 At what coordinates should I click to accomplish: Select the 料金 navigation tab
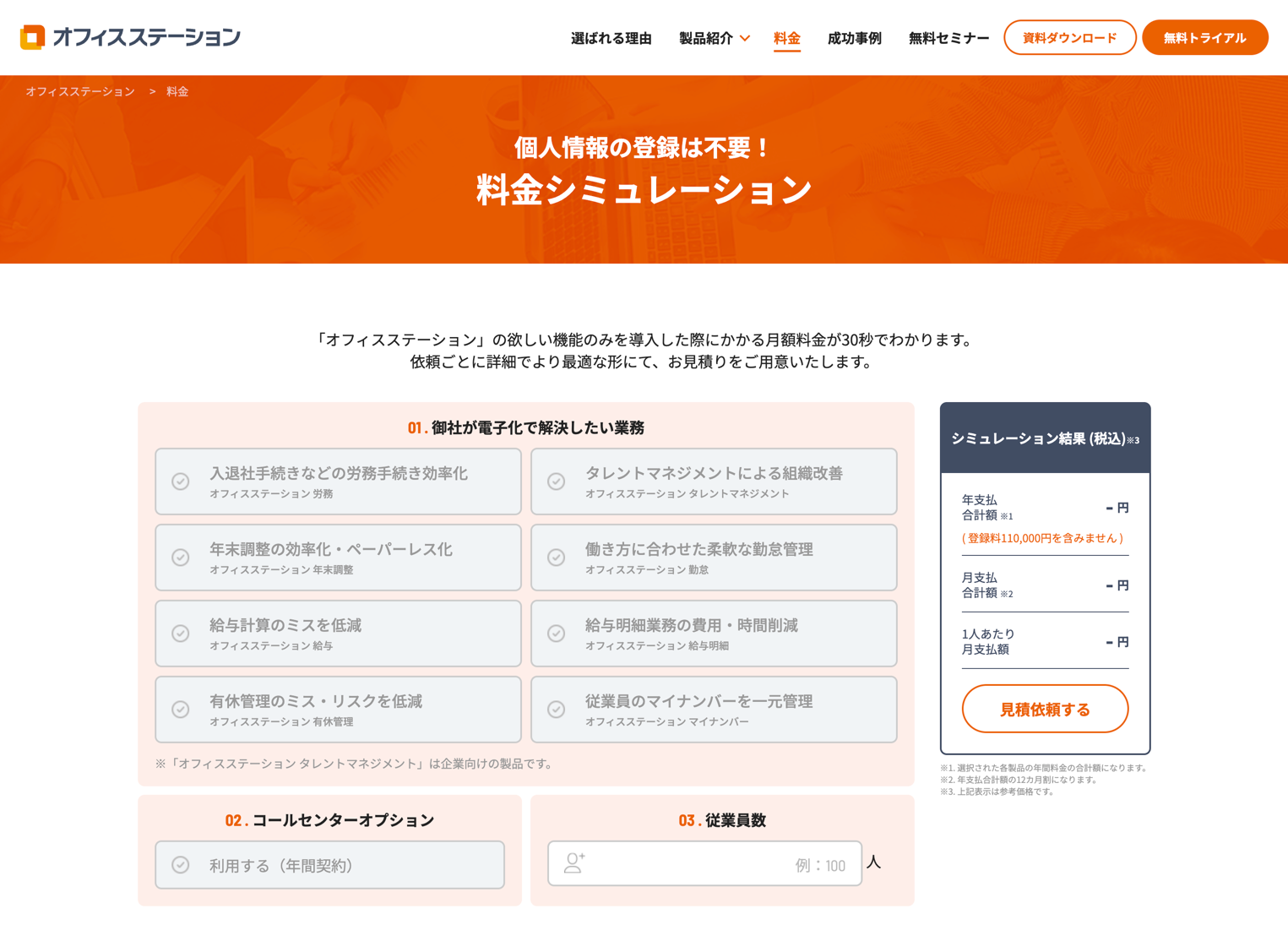point(786,38)
